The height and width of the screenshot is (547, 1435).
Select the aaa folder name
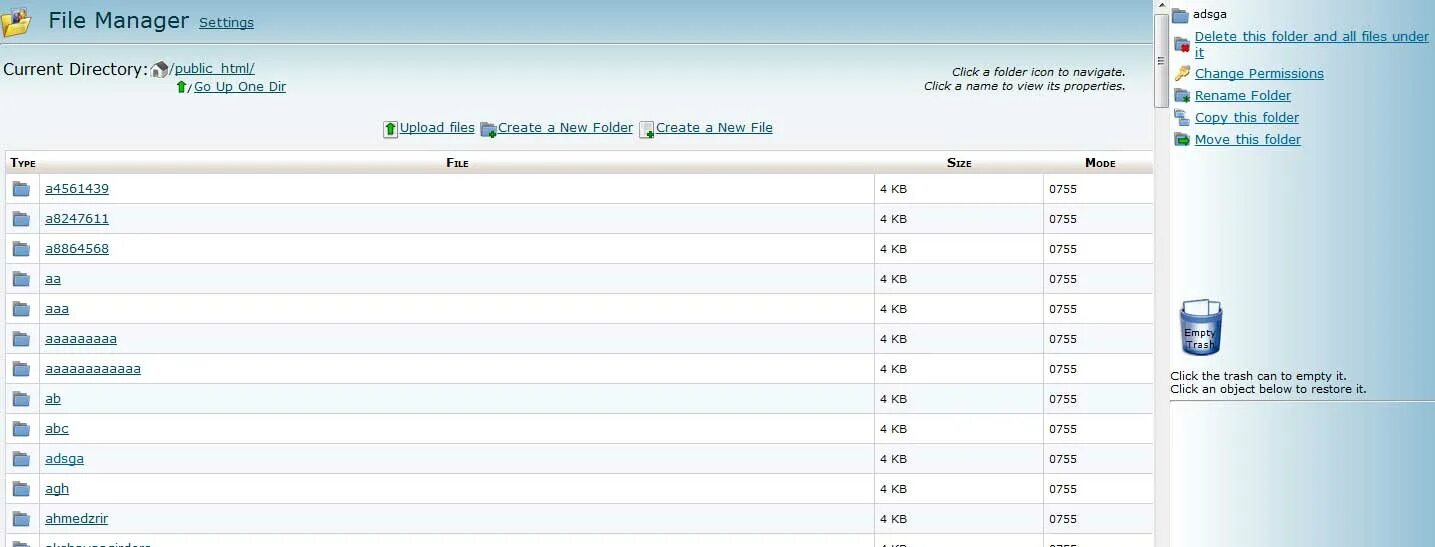click(57, 309)
